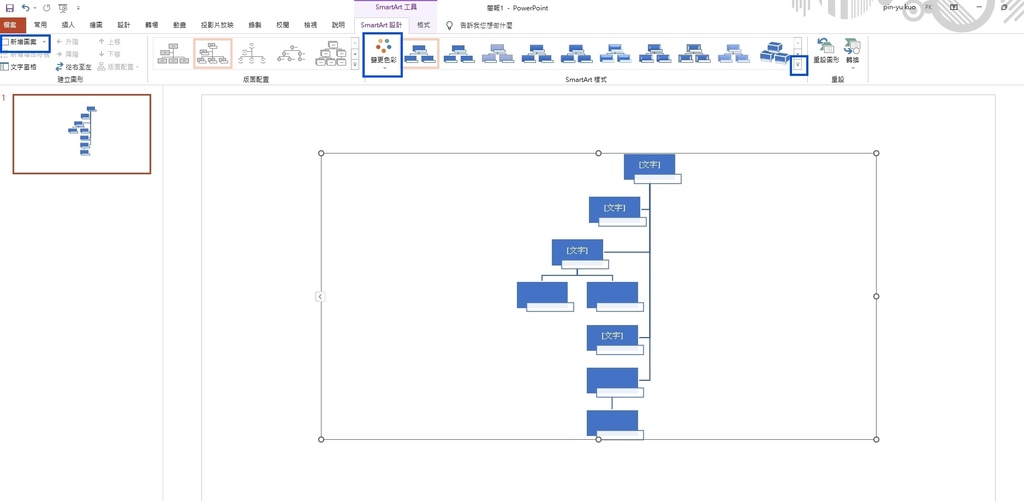Open the 版面配置 hierarchy layout dropdown
Screen dimensions: 1024x501
pos(119,67)
